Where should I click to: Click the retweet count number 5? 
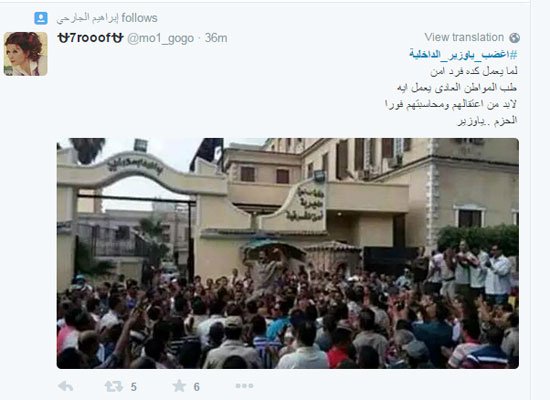click(x=134, y=387)
